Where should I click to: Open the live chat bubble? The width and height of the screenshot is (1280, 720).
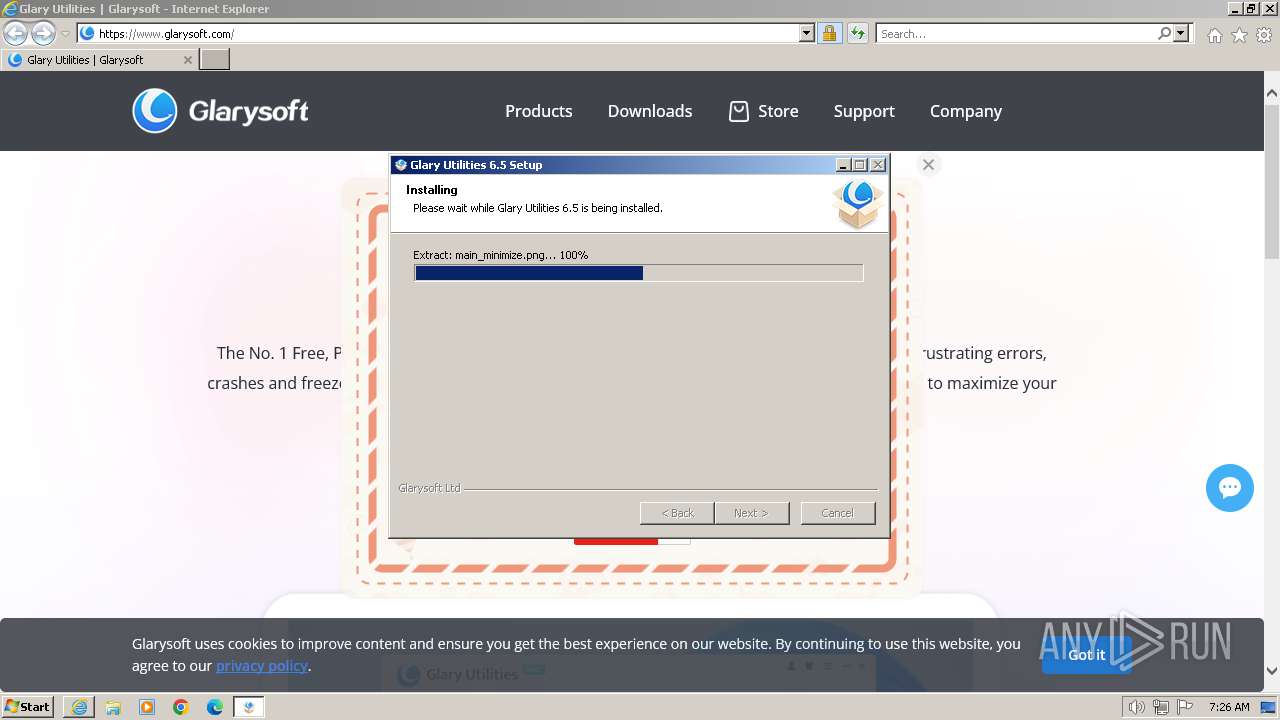click(1230, 488)
